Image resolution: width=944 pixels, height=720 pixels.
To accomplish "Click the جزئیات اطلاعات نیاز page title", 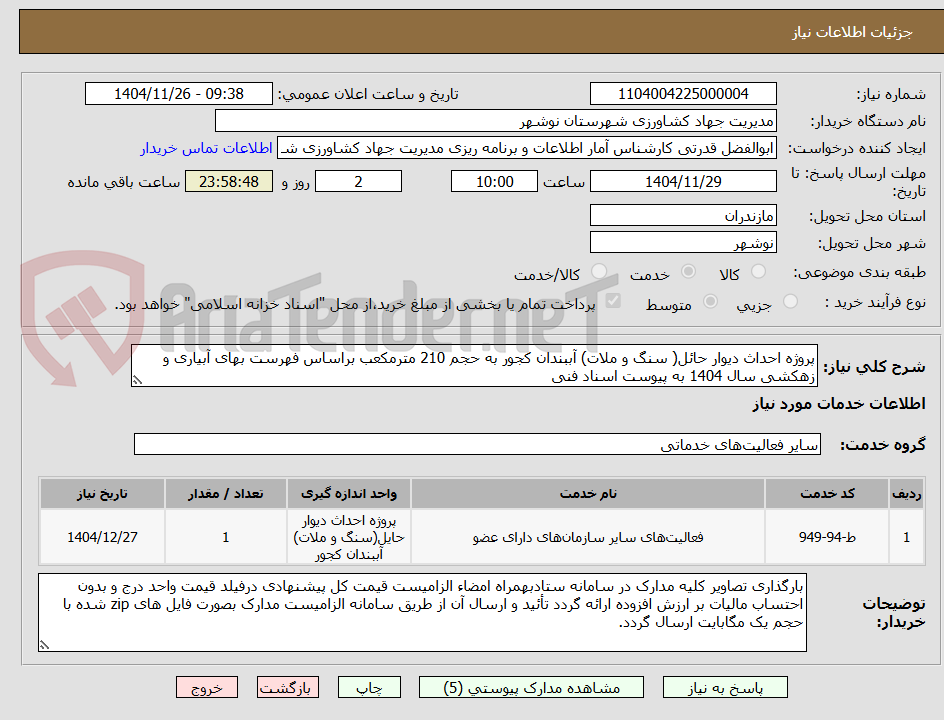I will pos(852,32).
